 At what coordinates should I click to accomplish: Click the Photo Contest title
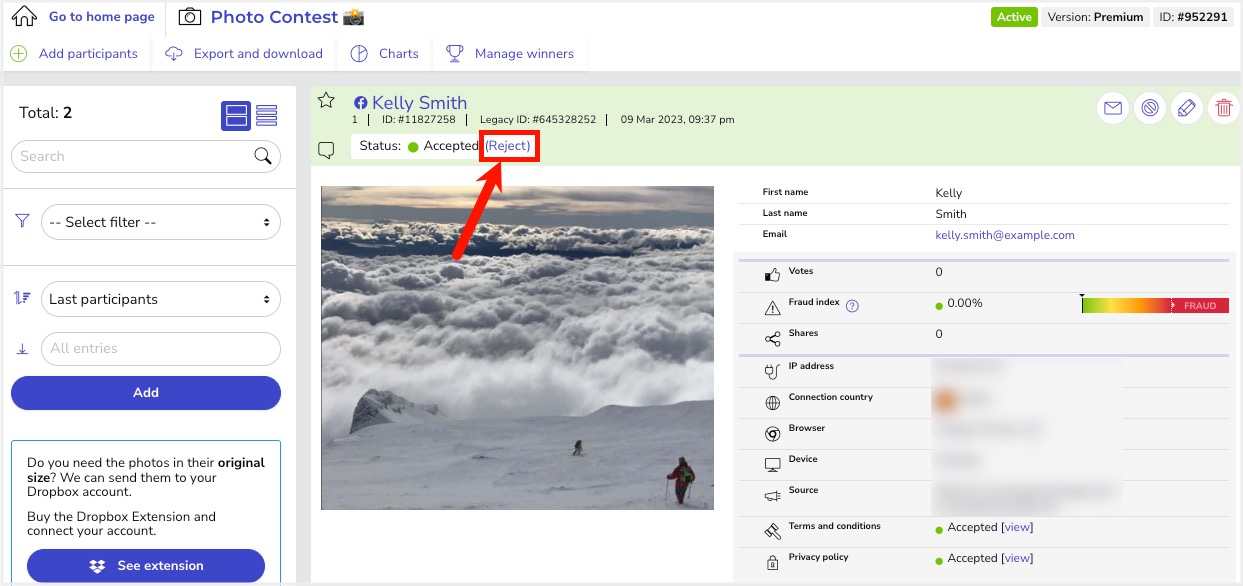point(275,17)
